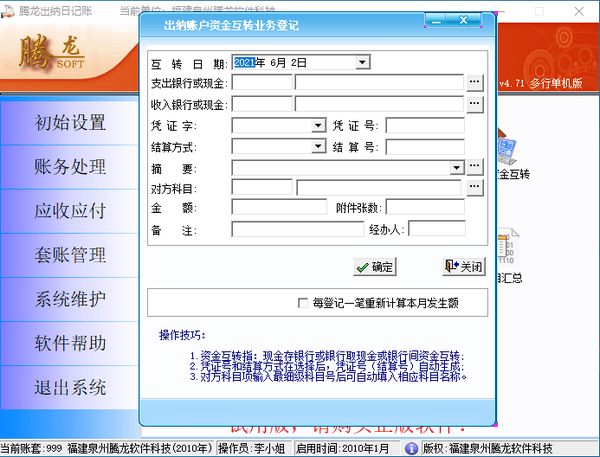600x457 pixels.
Task: Open 初始设置 in the sidebar
Action: click(x=70, y=123)
